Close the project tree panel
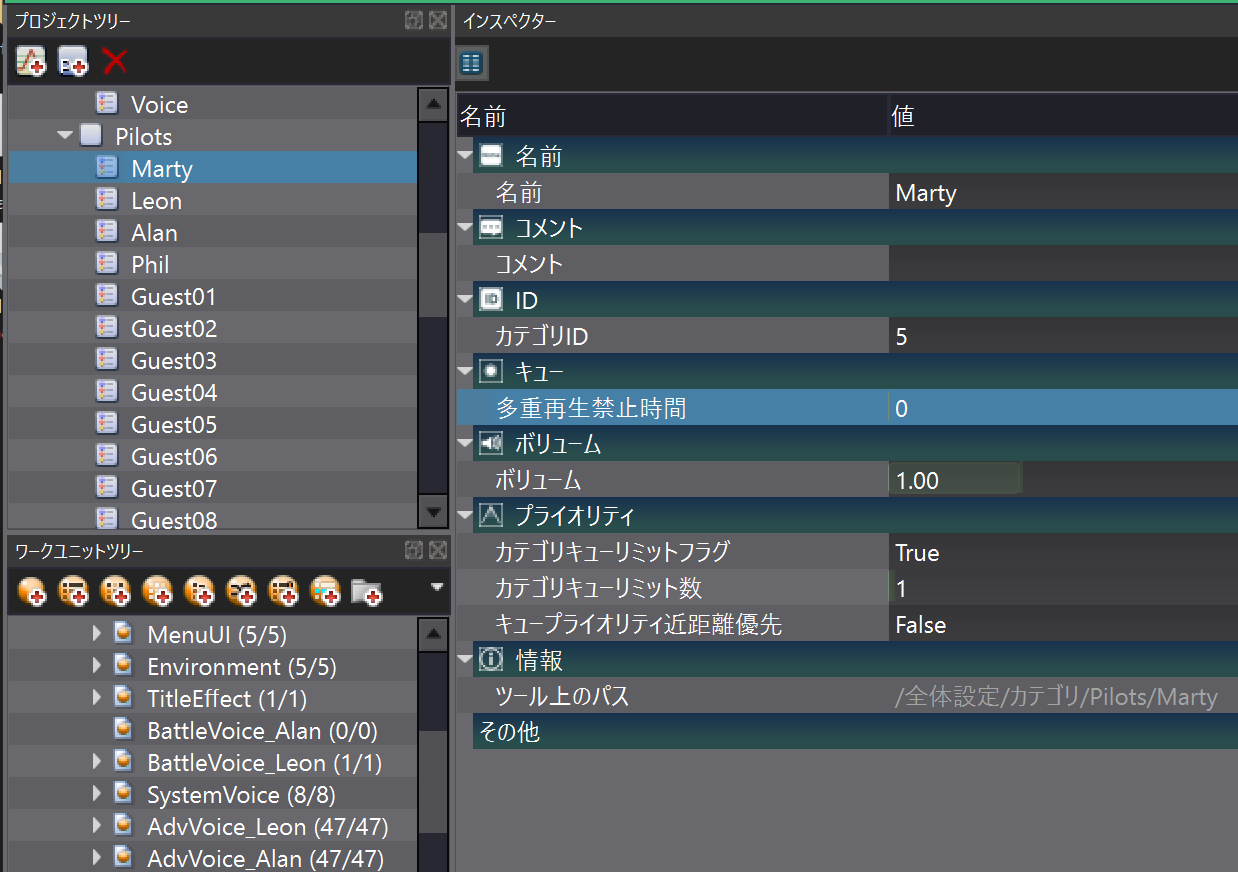1238x872 pixels. (x=438, y=20)
